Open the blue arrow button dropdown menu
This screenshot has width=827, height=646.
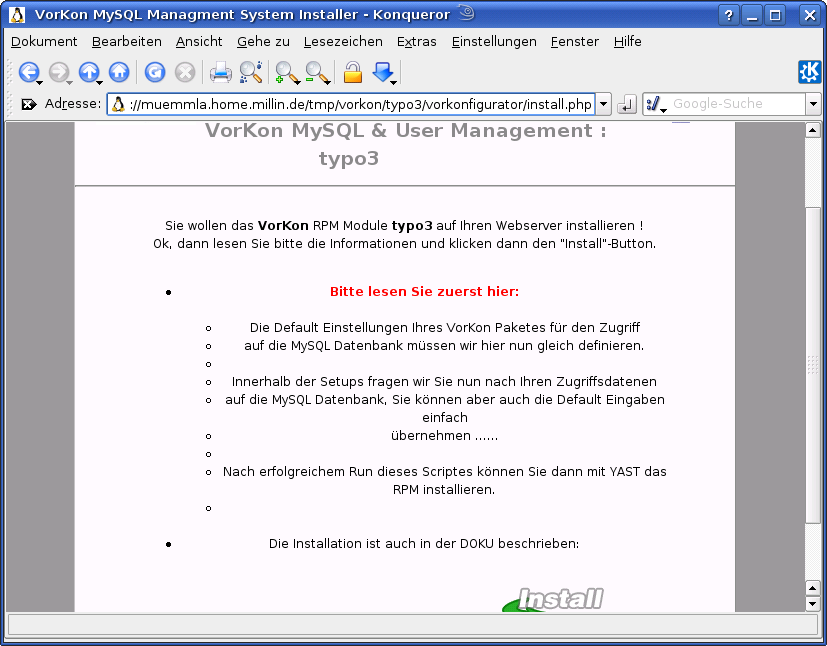click(394, 82)
